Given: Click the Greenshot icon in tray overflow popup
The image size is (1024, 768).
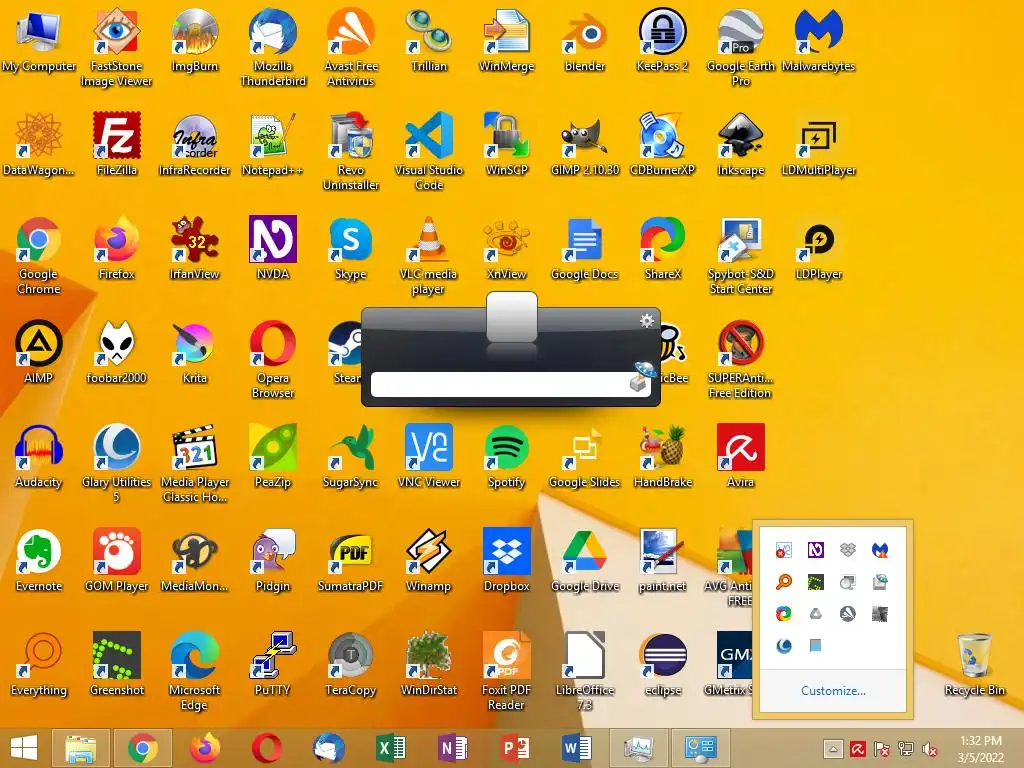Looking at the screenshot, I should point(816,581).
